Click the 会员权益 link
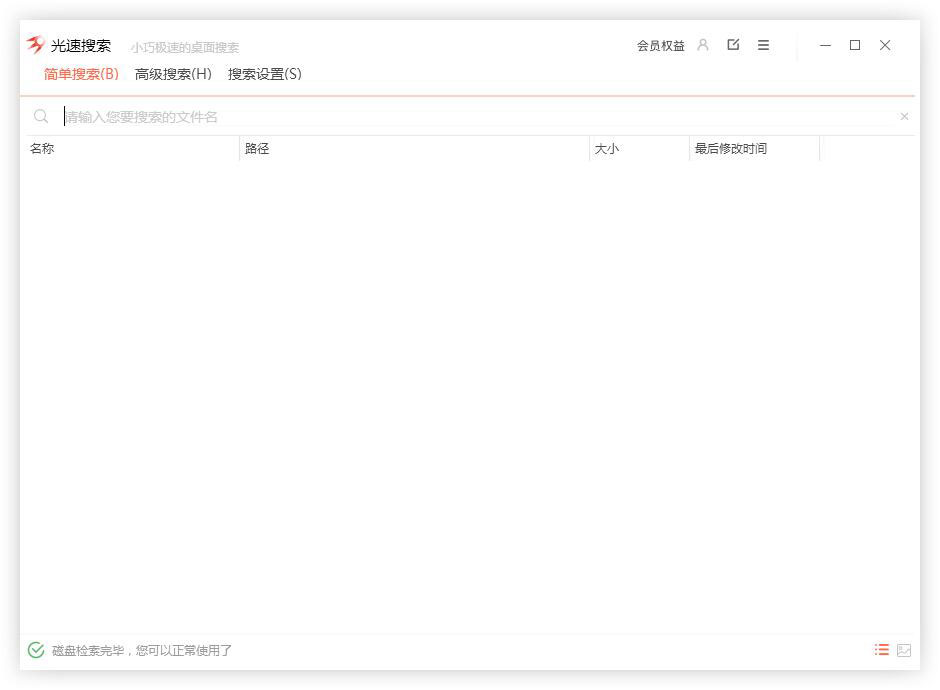The width and height of the screenshot is (940, 690). [x=659, y=45]
